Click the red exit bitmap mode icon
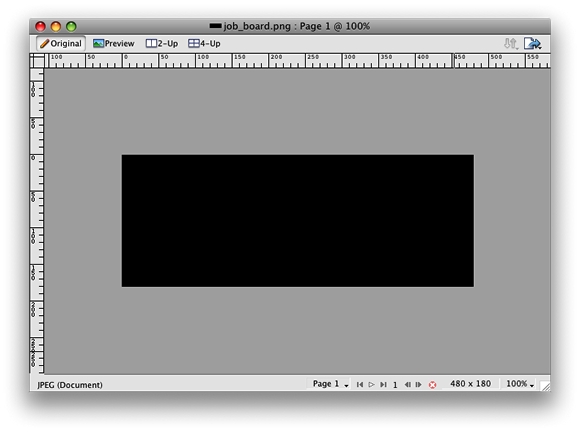580x432 pixels. point(432,385)
